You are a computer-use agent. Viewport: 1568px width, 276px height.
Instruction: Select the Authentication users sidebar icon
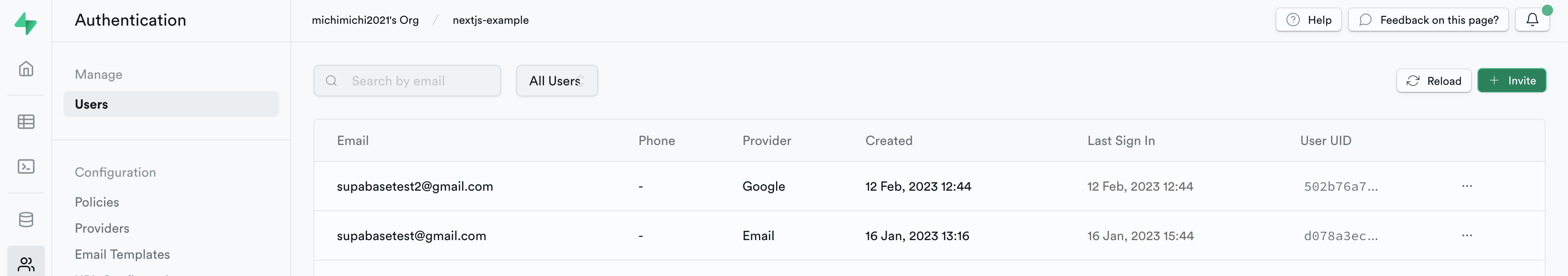26,264
